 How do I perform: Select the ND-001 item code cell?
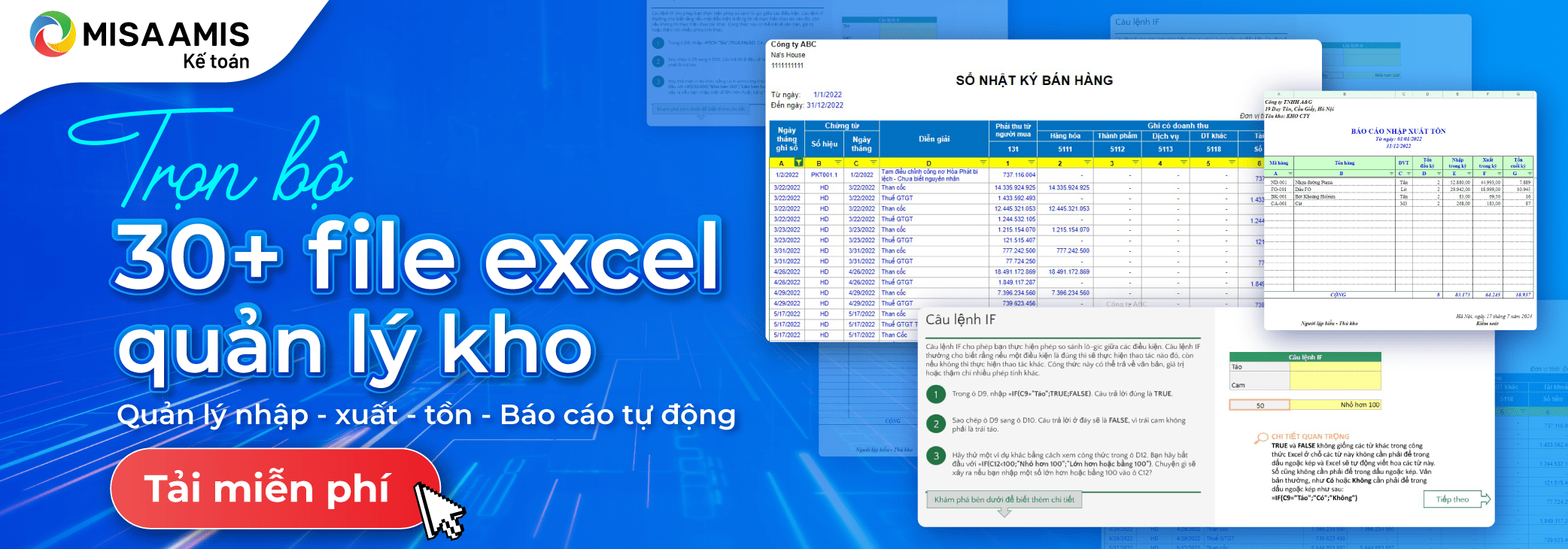coord(1278,183)
